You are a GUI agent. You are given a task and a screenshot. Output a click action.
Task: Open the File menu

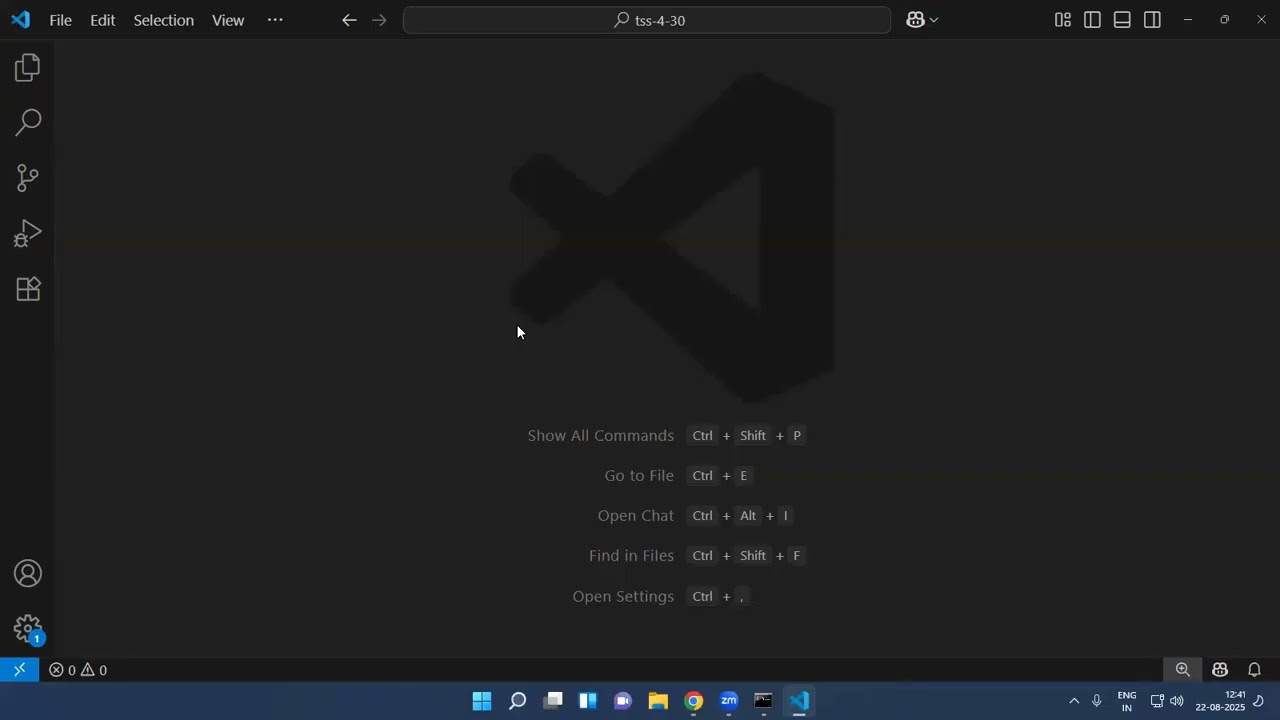(61, 20)
